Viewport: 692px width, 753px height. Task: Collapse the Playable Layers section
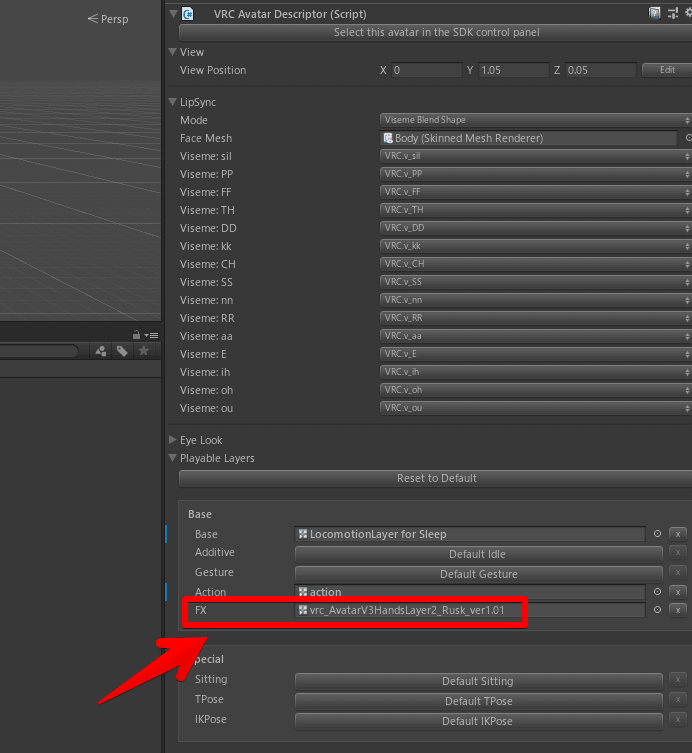[173, 458]
